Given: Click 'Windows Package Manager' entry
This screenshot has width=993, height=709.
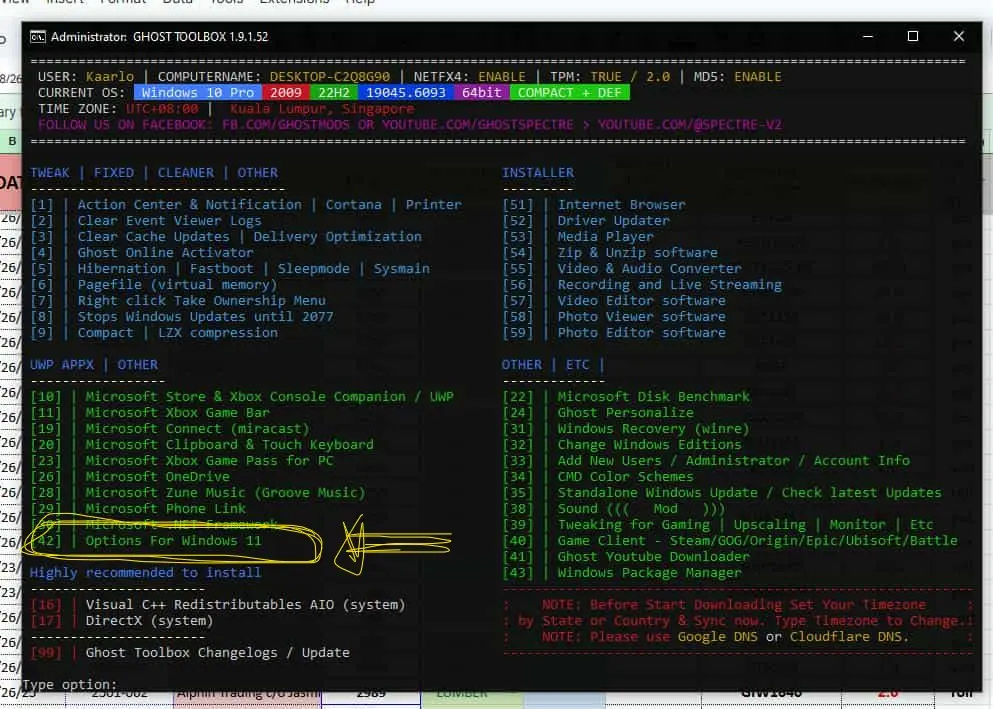Looking at the screenshot, I should click(x=649, y=573).
